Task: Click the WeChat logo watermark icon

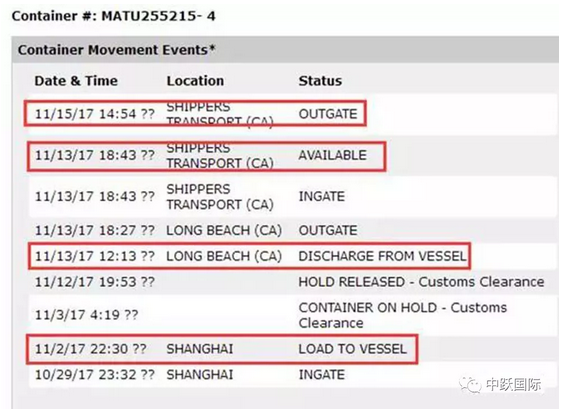Action: tap(470, 385)
